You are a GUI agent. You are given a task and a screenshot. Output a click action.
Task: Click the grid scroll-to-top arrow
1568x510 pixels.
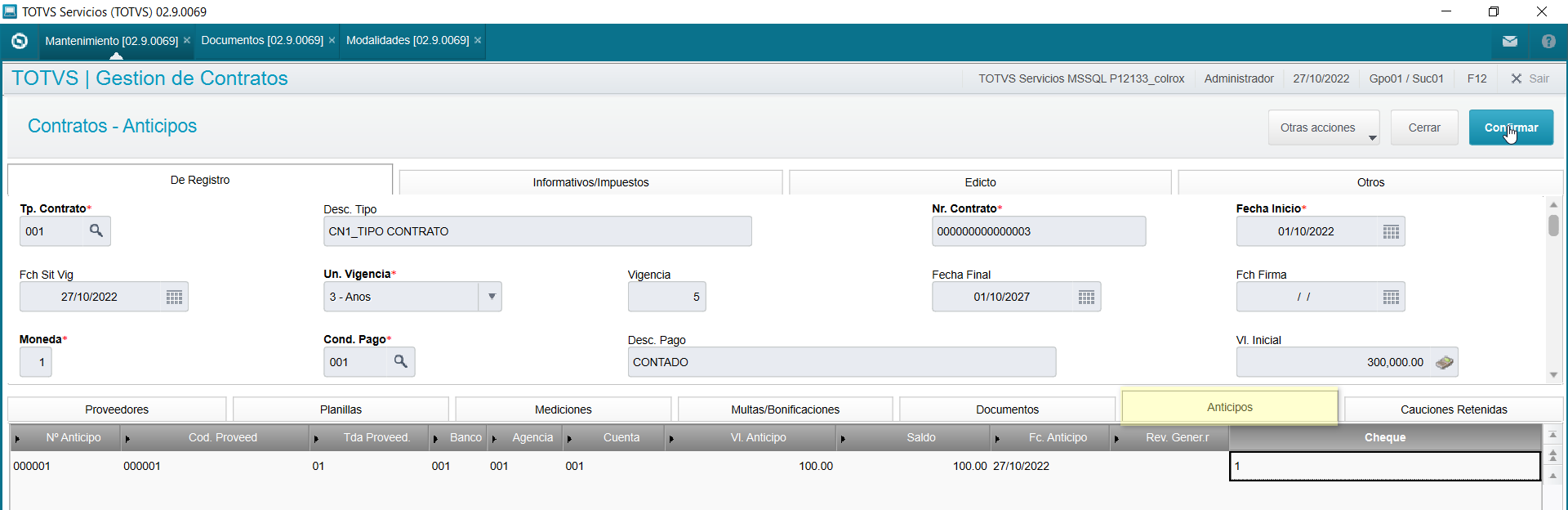pyautogui.click(x=1553, y=435)
